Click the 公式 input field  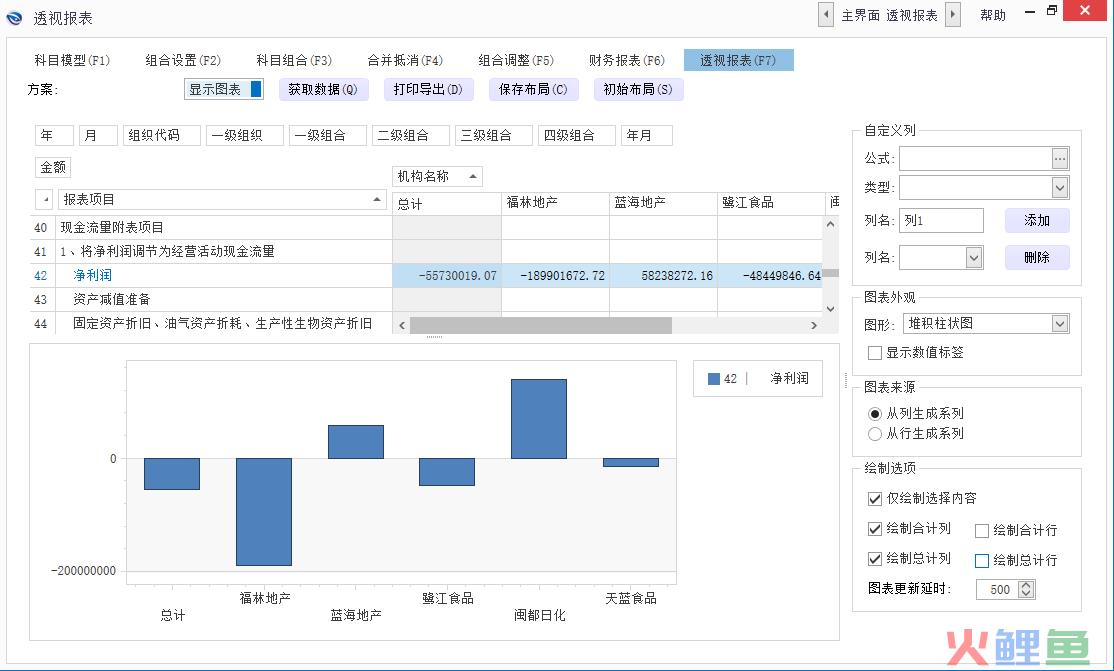coord(975,159)
